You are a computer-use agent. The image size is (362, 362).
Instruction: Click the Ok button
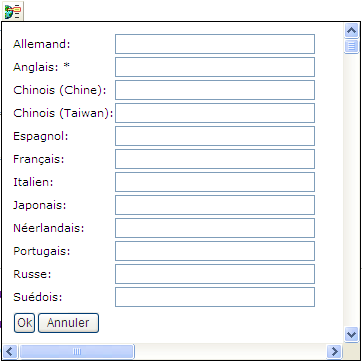click(x=24, y=323)
